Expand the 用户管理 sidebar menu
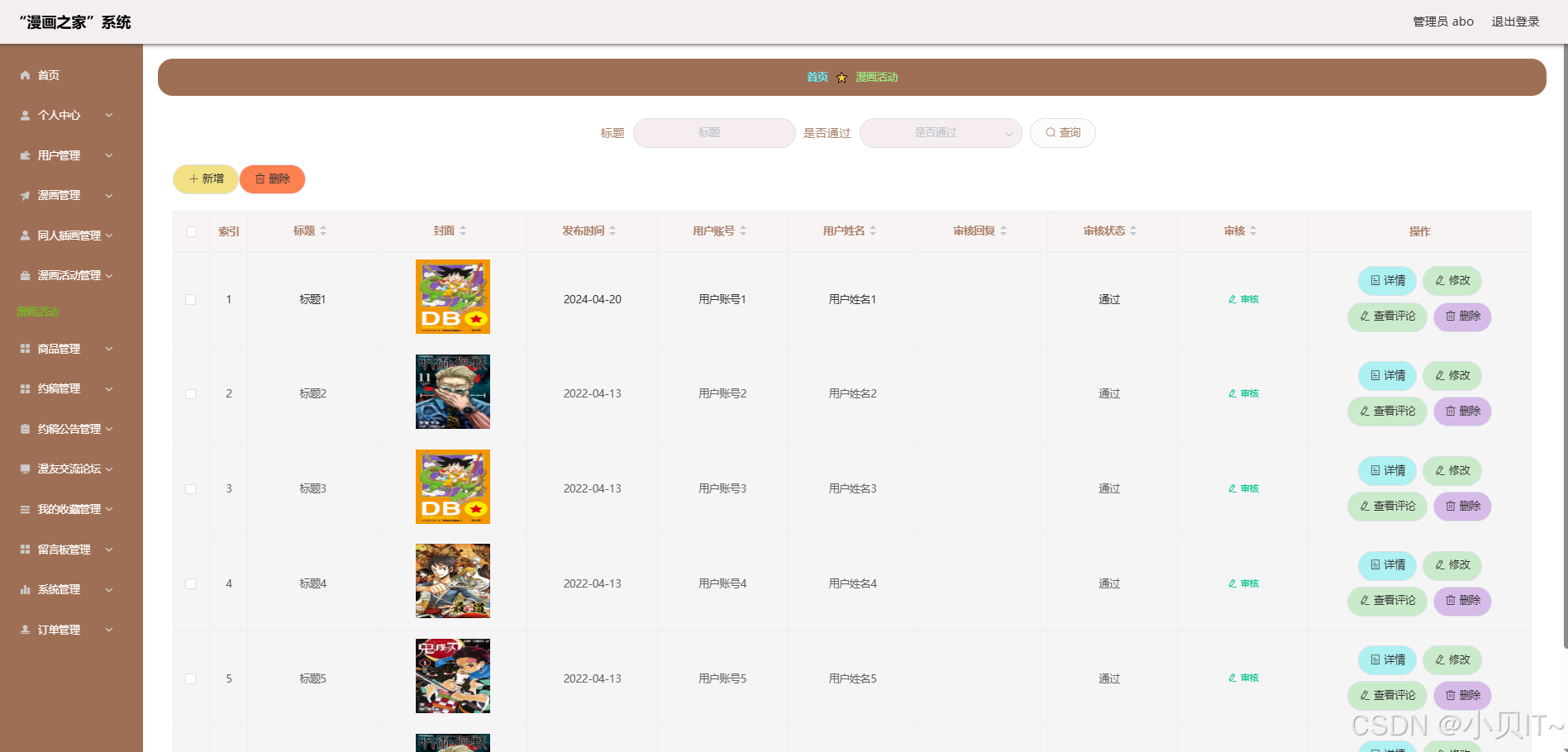This screenshot has width=1568, height=752. [71, 155]
